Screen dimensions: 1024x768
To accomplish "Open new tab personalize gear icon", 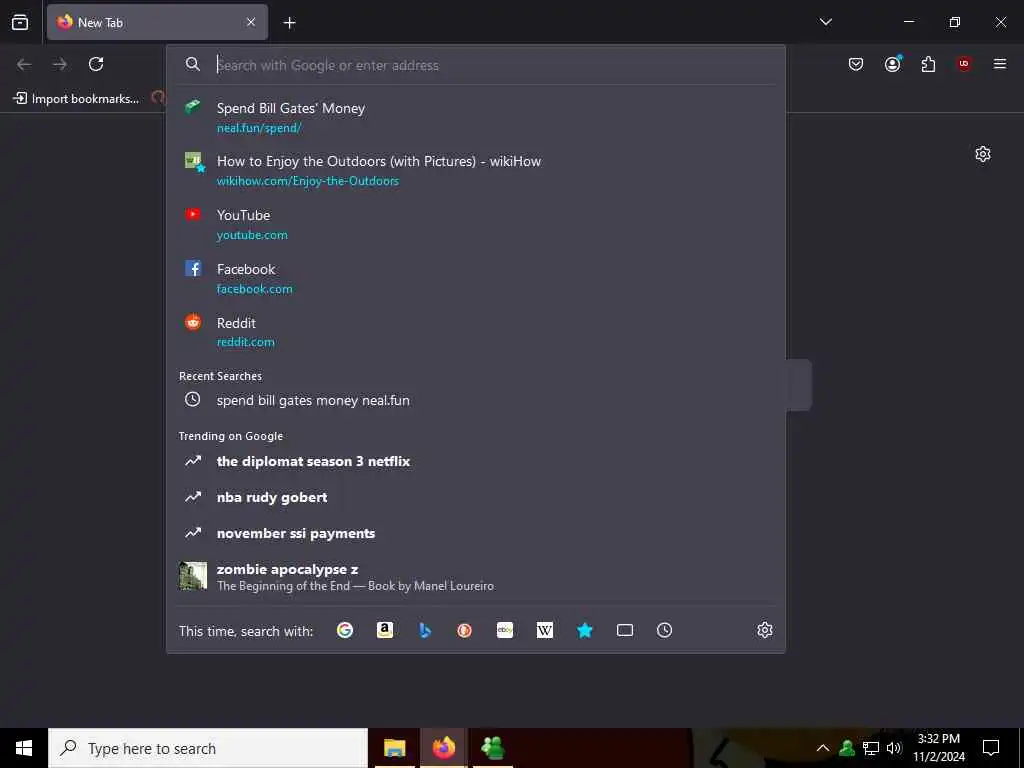I will 983,154.
